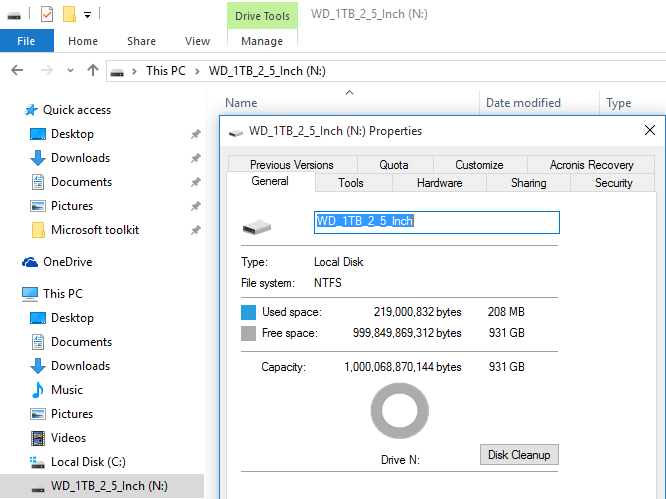Switch to Previous Versions tab in Properties
666x499 pixels.
292,164
